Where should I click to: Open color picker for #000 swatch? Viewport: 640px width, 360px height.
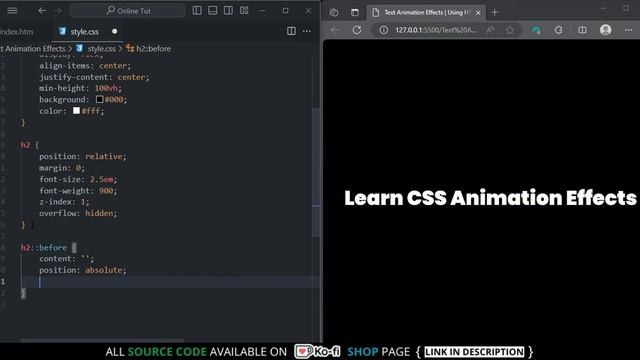(x=100, y=99)
